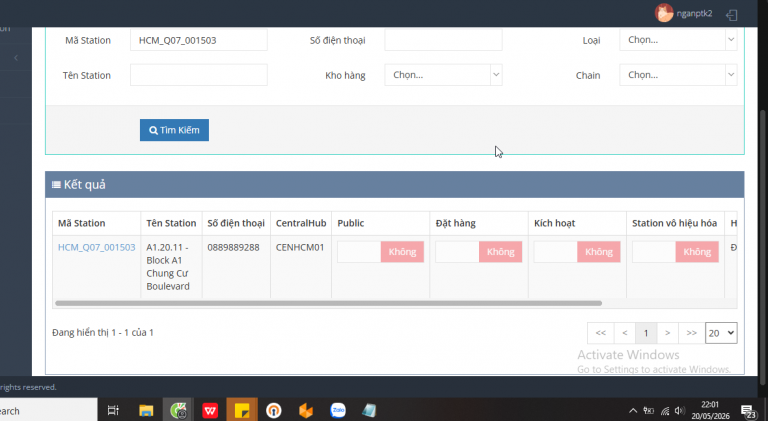Click Số điện thoại column header
768x421 pixels.
[x=236, y=223]
